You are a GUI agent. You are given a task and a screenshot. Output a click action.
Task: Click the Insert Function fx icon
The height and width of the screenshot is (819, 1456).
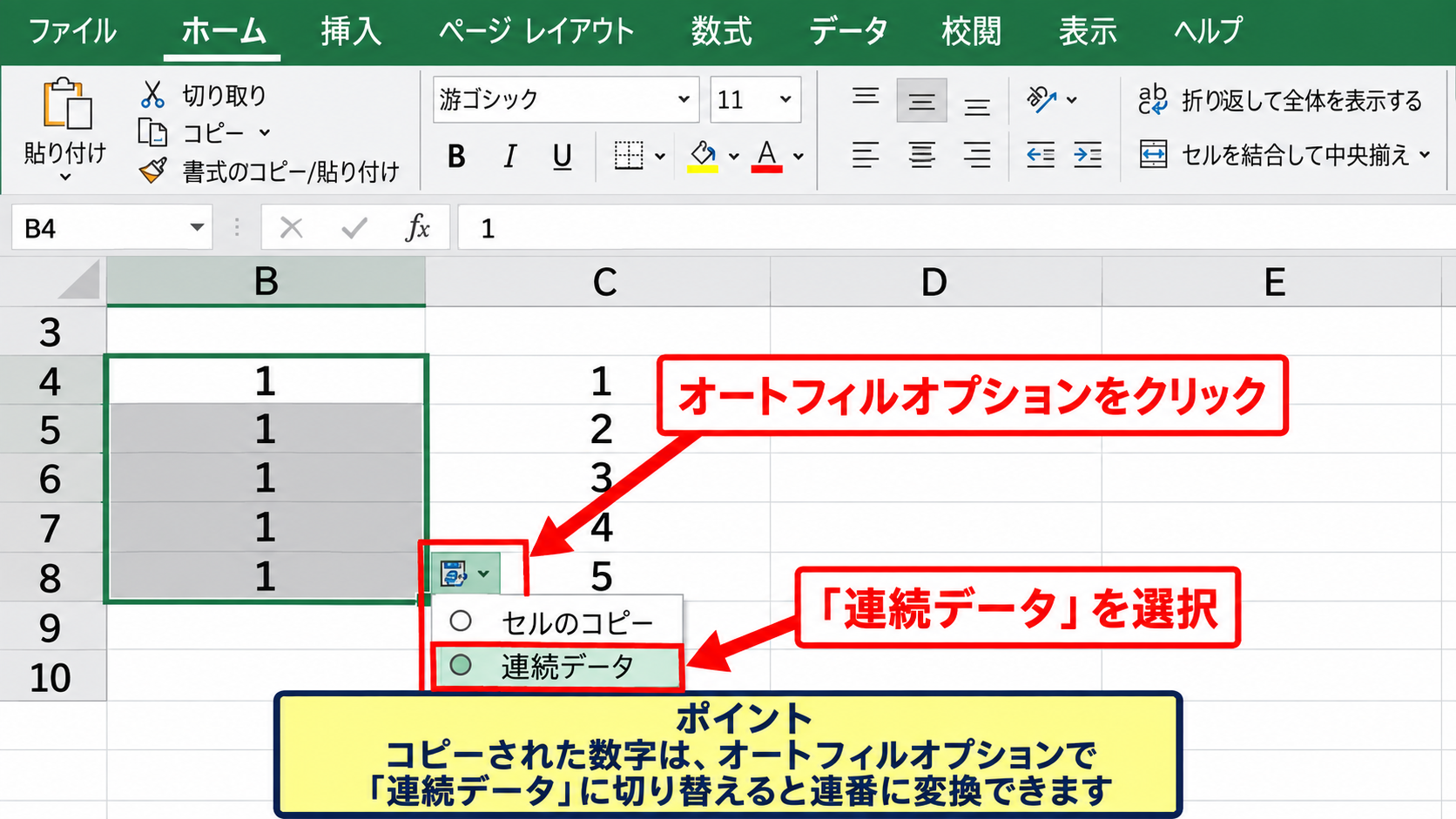click(x=418, y=228)
